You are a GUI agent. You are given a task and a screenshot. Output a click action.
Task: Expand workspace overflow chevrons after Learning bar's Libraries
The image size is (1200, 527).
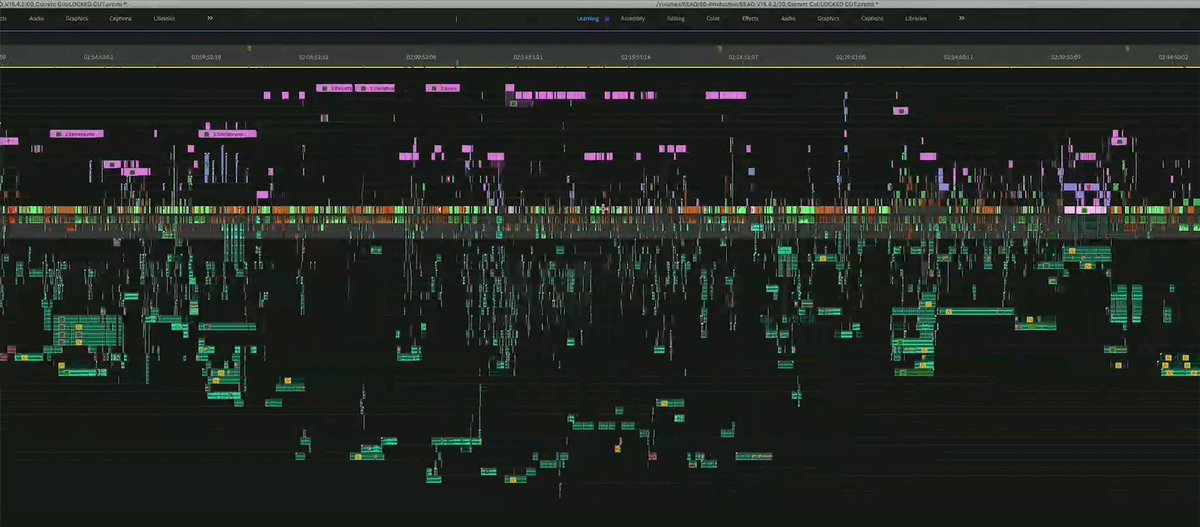962,18
